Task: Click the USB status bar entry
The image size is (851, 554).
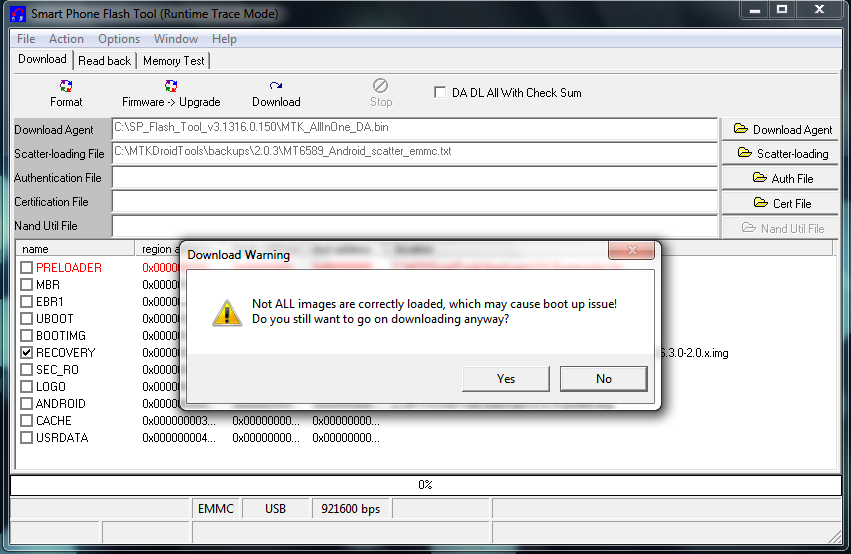Action: tap(275, 509)
